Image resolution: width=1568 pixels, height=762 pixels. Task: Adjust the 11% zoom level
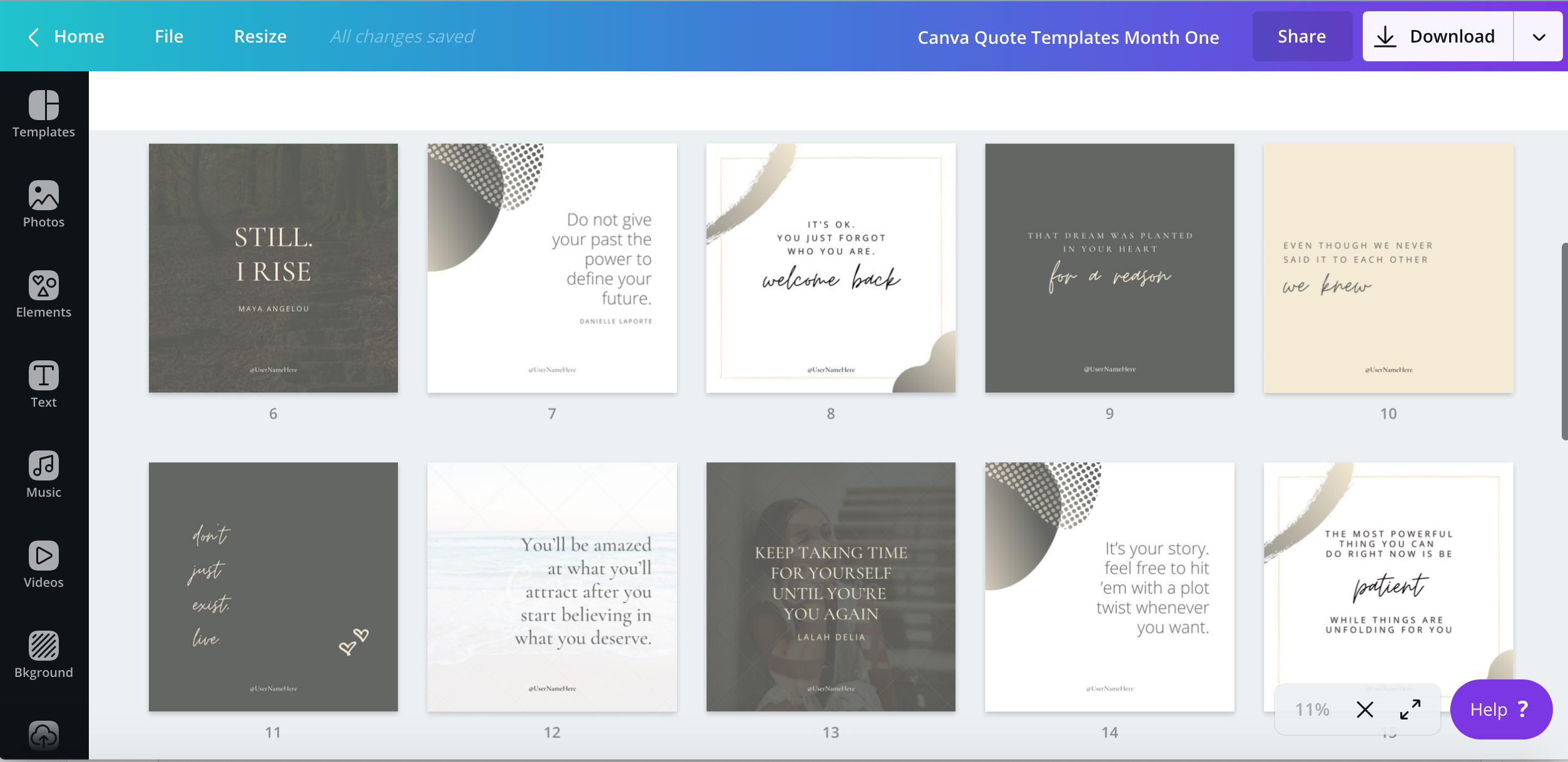pyautogui.click(x=1312, y=709)
